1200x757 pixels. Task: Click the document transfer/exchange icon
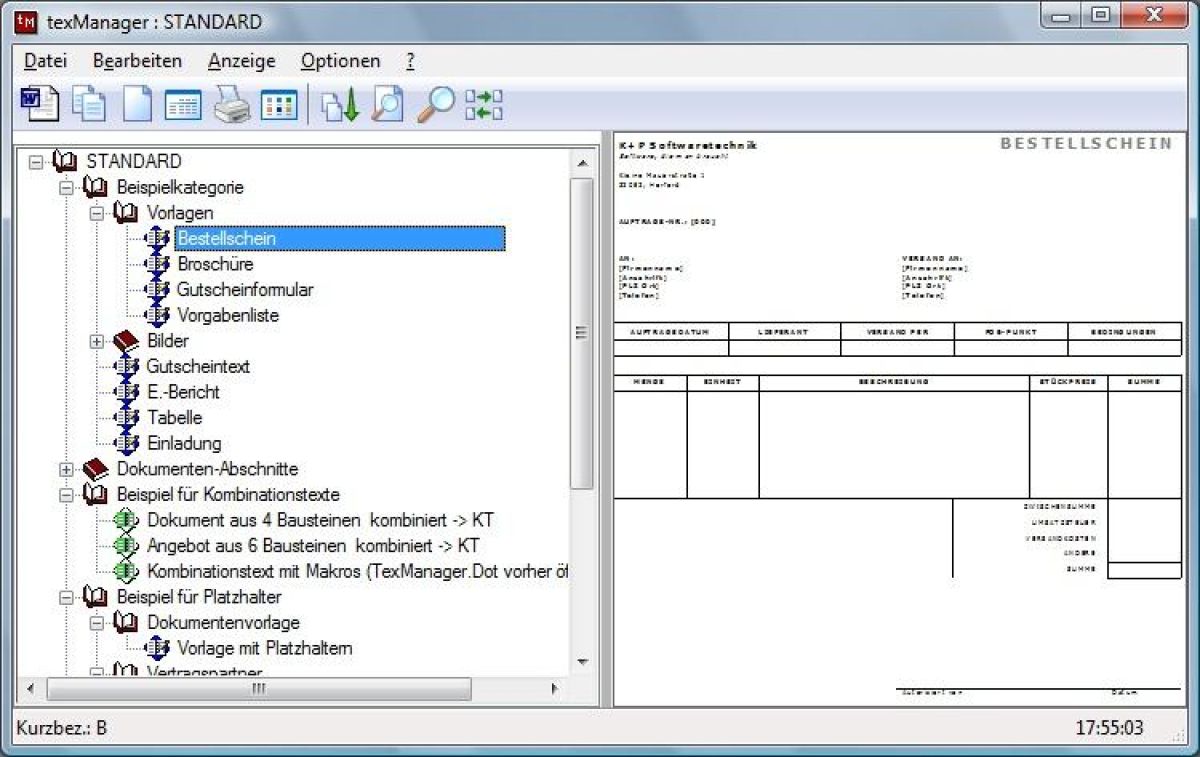483,103
